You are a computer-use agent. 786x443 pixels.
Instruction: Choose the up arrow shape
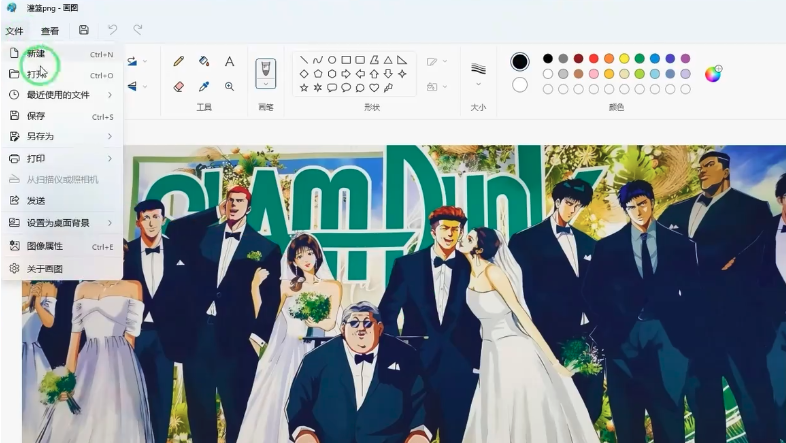tap(374, 74)
